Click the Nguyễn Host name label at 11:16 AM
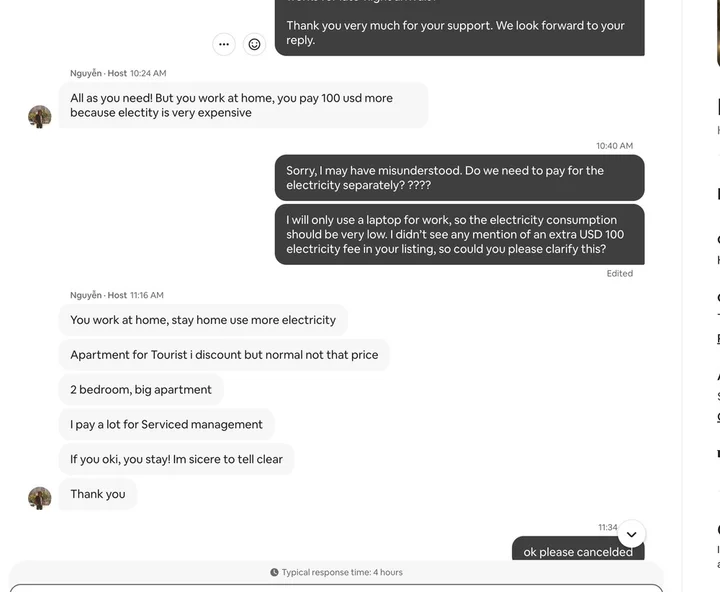 (98, 295)
